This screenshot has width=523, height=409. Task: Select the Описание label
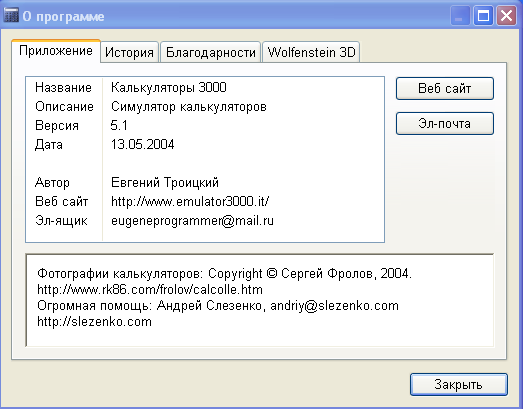pos(64,107)
